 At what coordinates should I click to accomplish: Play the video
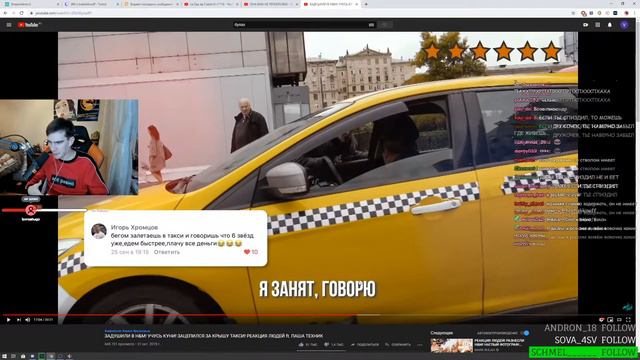point(8,320)
